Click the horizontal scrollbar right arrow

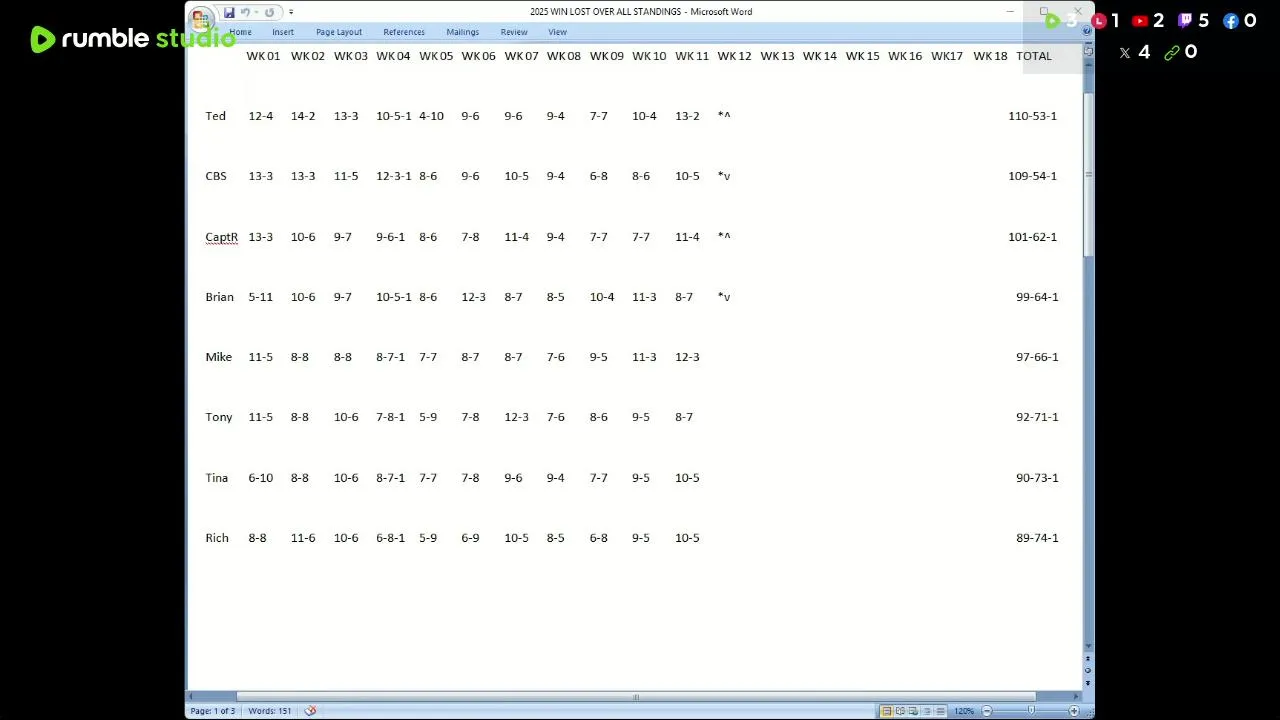[1075, 696]
